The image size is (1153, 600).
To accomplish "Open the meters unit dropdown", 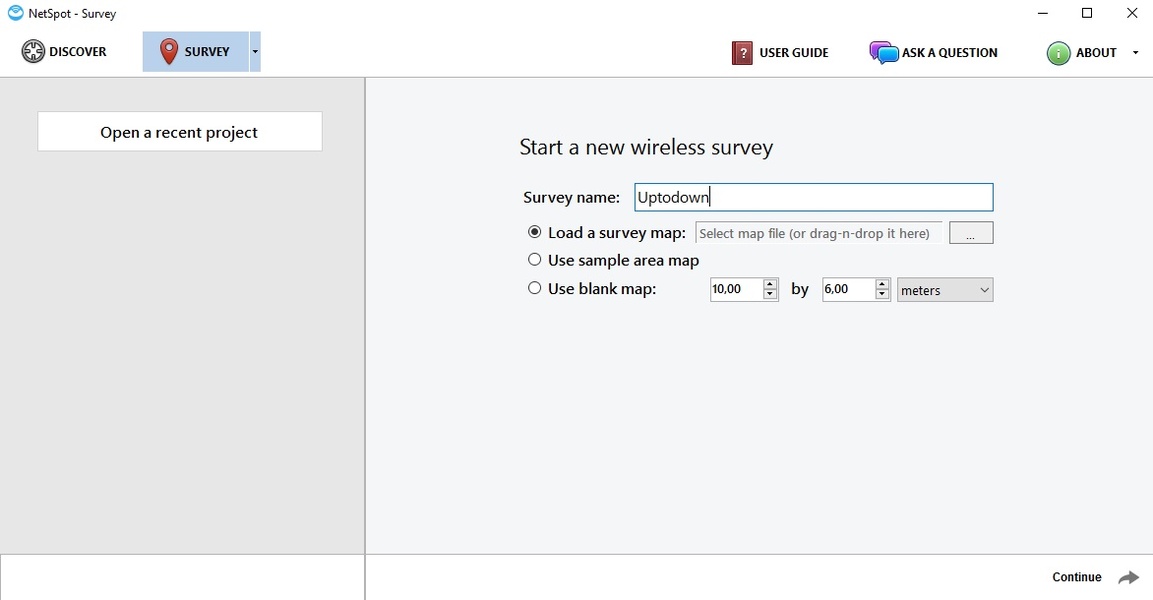I will click(x=944, y=290).
